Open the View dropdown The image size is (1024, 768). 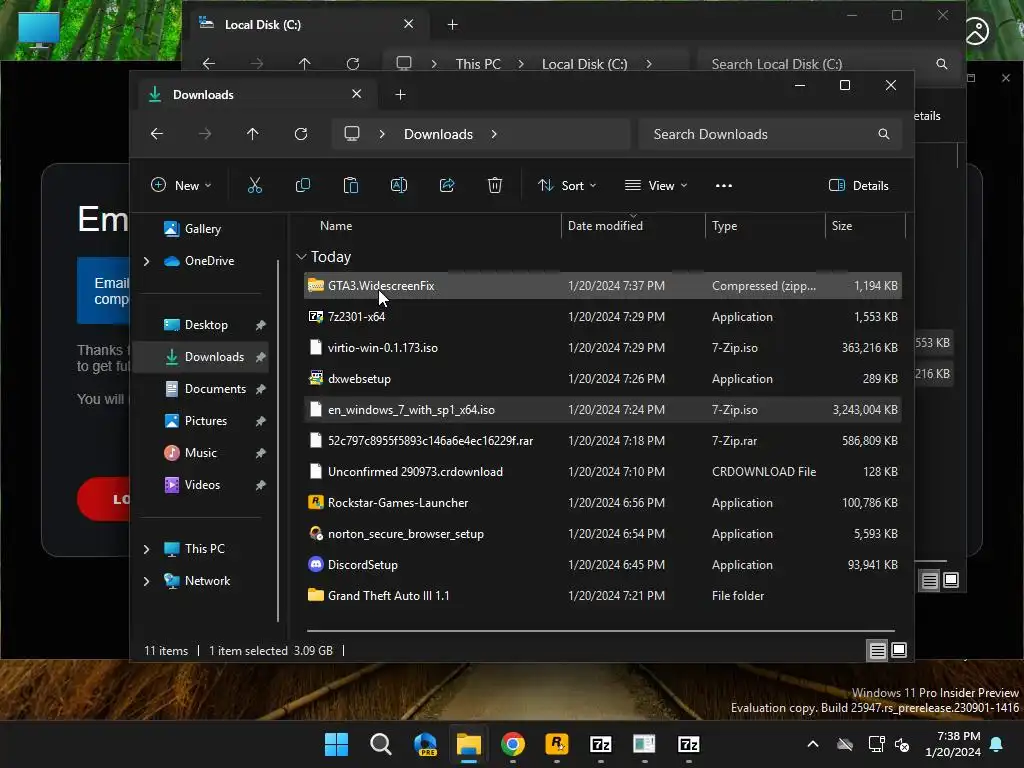point(656,185)
